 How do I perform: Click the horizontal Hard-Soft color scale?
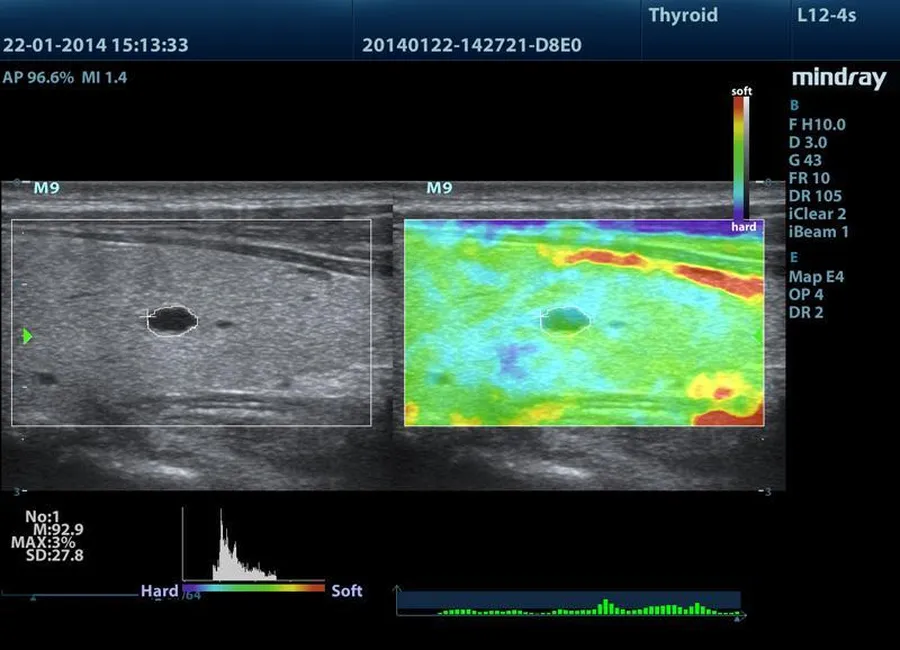click(255, 589)
